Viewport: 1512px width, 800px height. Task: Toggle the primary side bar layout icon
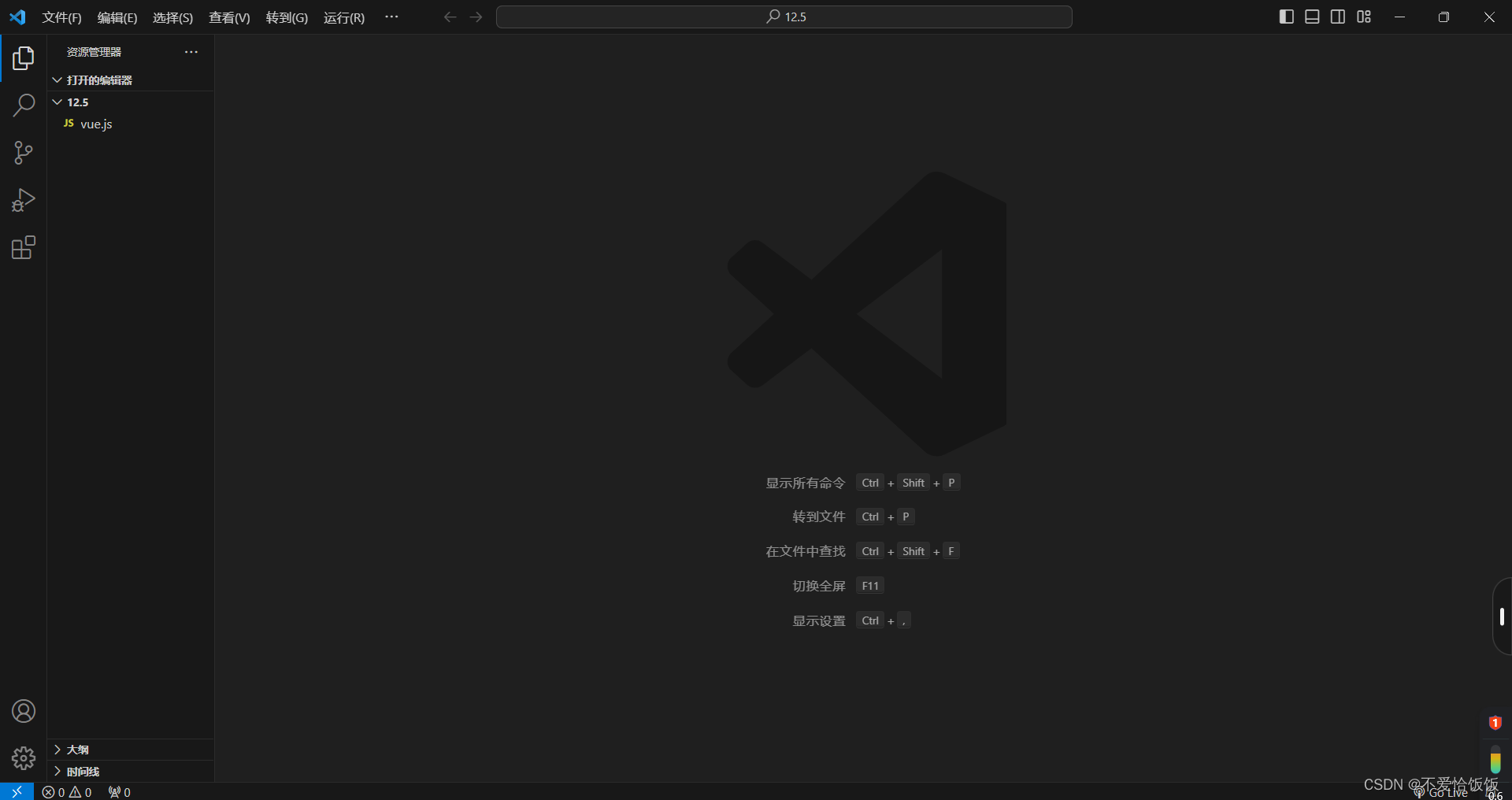1287,17
